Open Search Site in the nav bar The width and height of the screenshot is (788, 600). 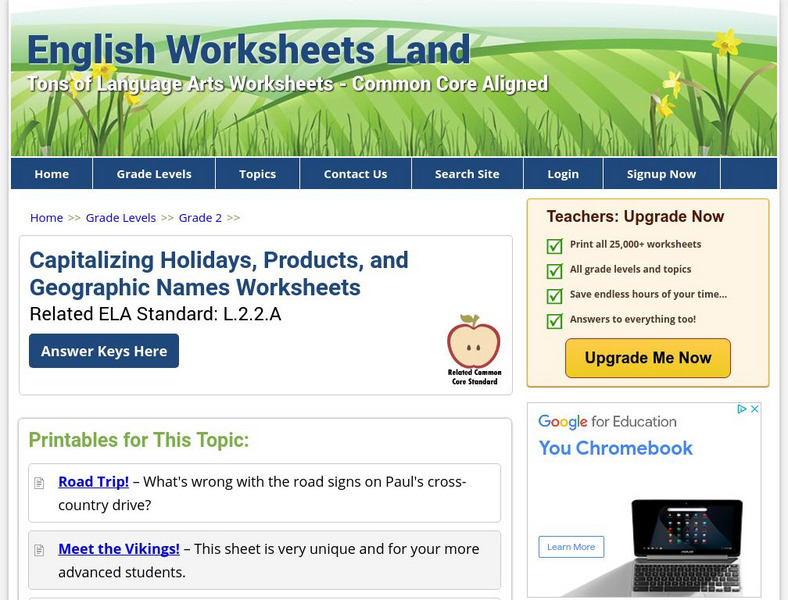[467, 174]
